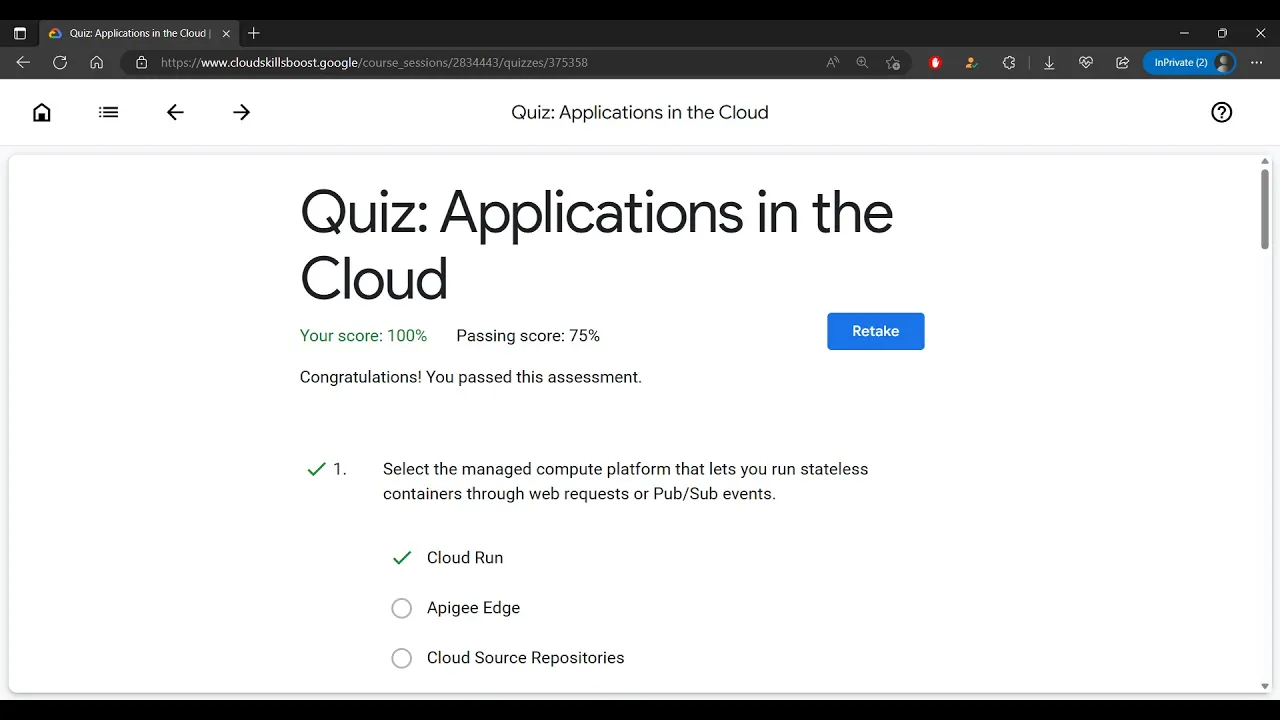Open a new browser tab
The width and height of the screenshot is (1280, 720).
coord(254,33)
